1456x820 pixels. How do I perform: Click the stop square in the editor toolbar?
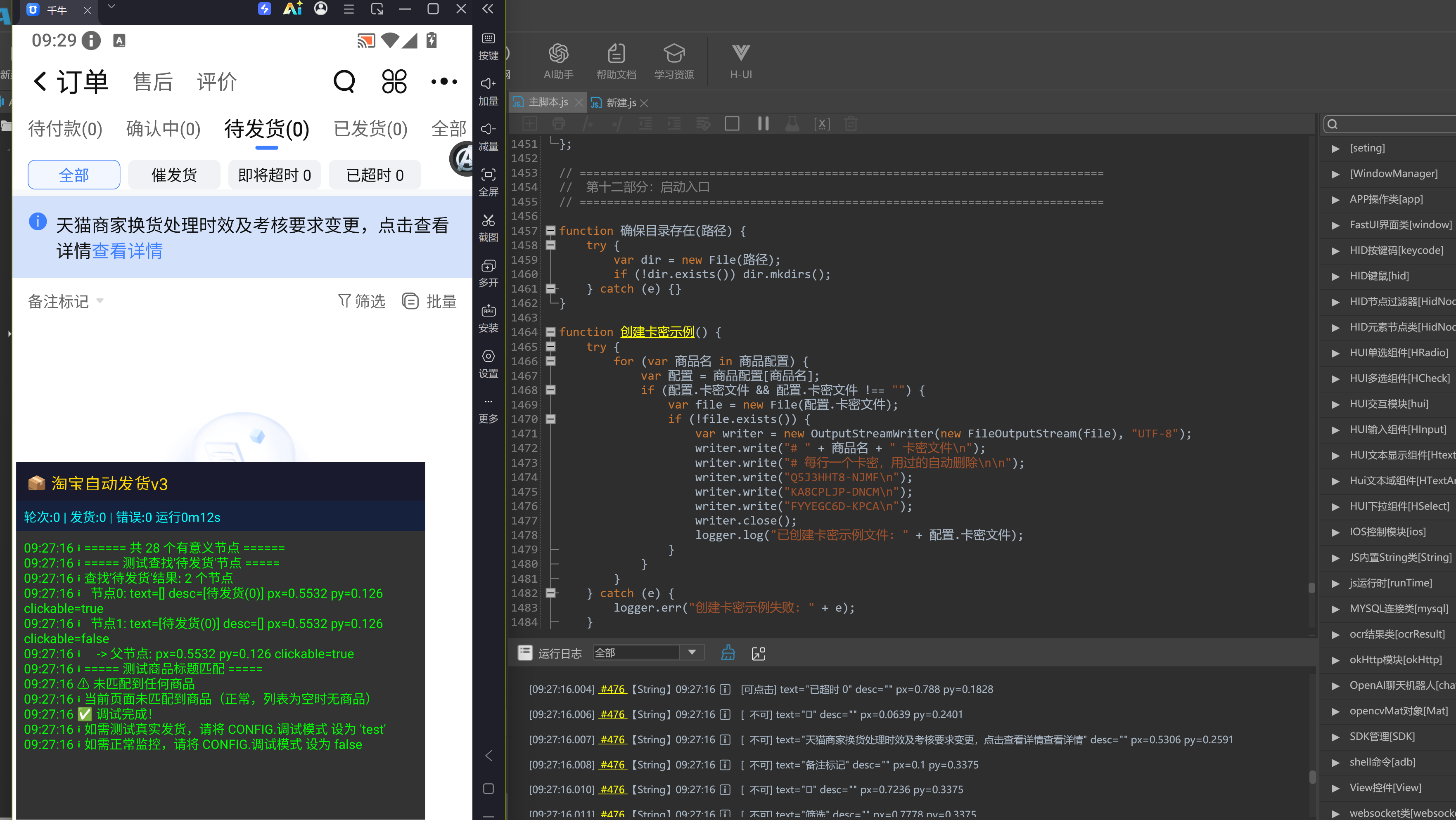click(x=732, y=124)
